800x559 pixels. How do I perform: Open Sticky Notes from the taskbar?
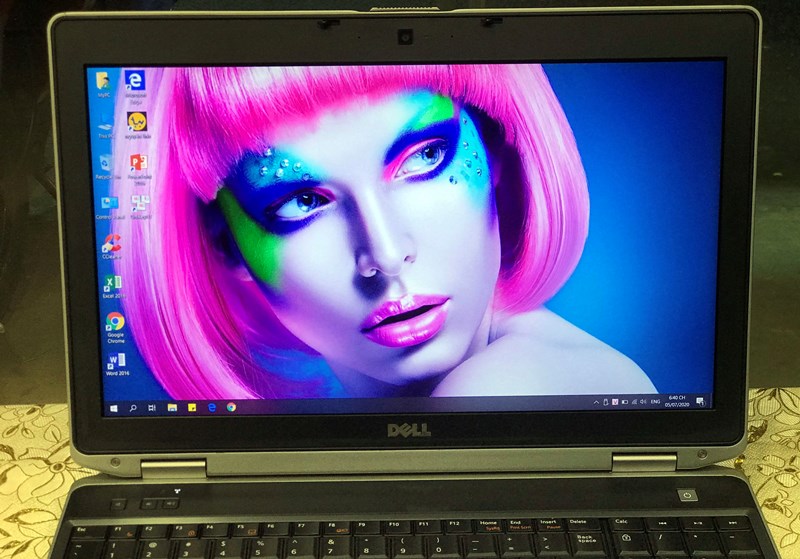[x=192, y=407]
